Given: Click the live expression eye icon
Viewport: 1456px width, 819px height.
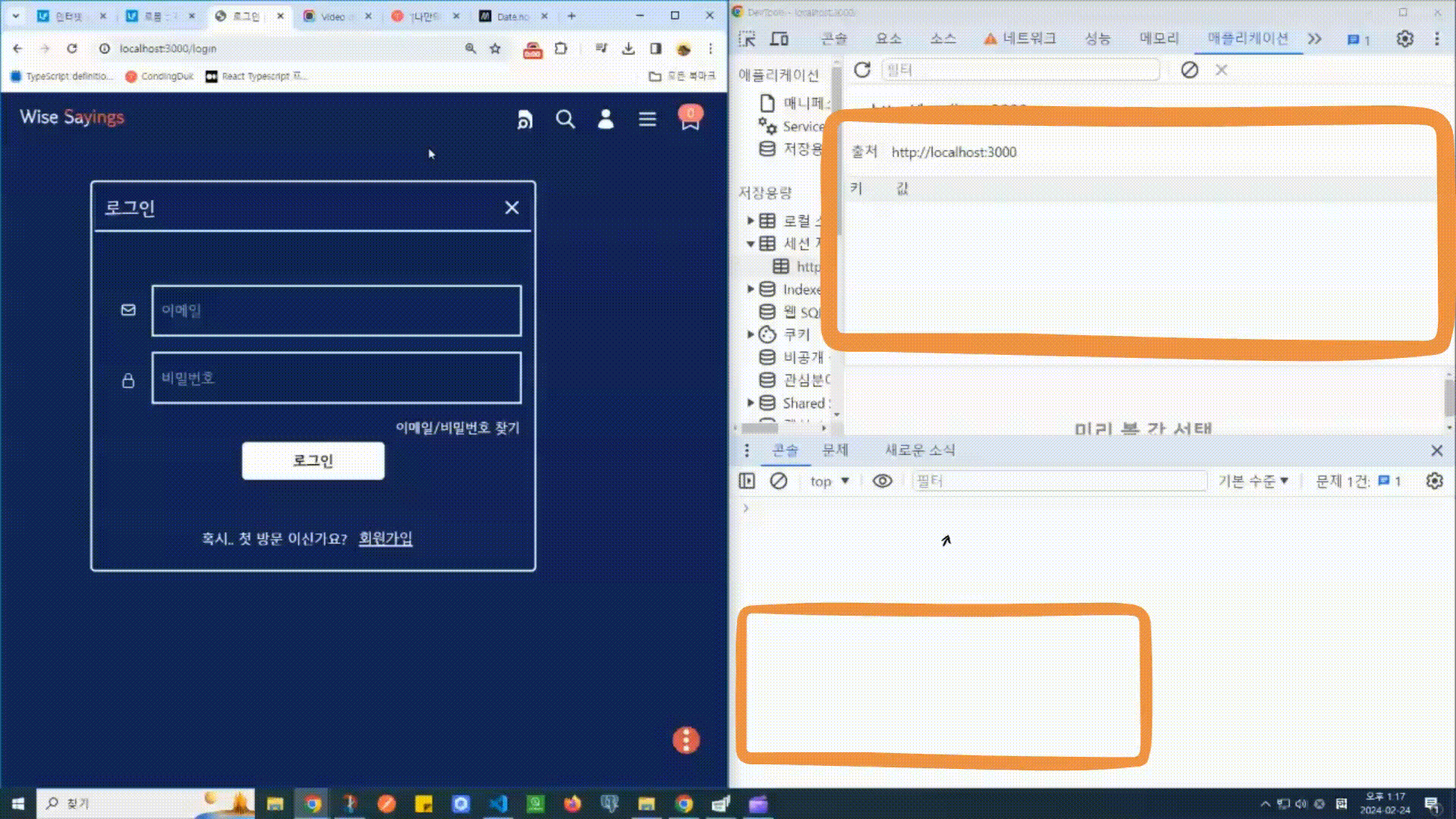Looking at the screenshot, I should pyautogui.click(x=882, y=481).
